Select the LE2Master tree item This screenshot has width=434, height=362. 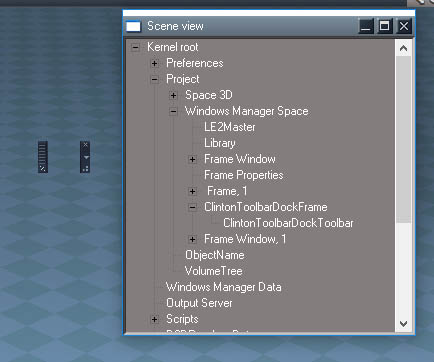coord(230,127)
